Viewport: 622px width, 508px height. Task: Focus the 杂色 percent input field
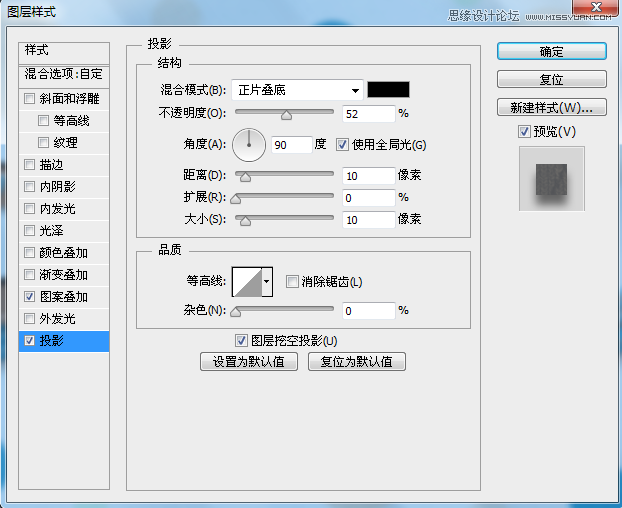click(x=369, y=311)
